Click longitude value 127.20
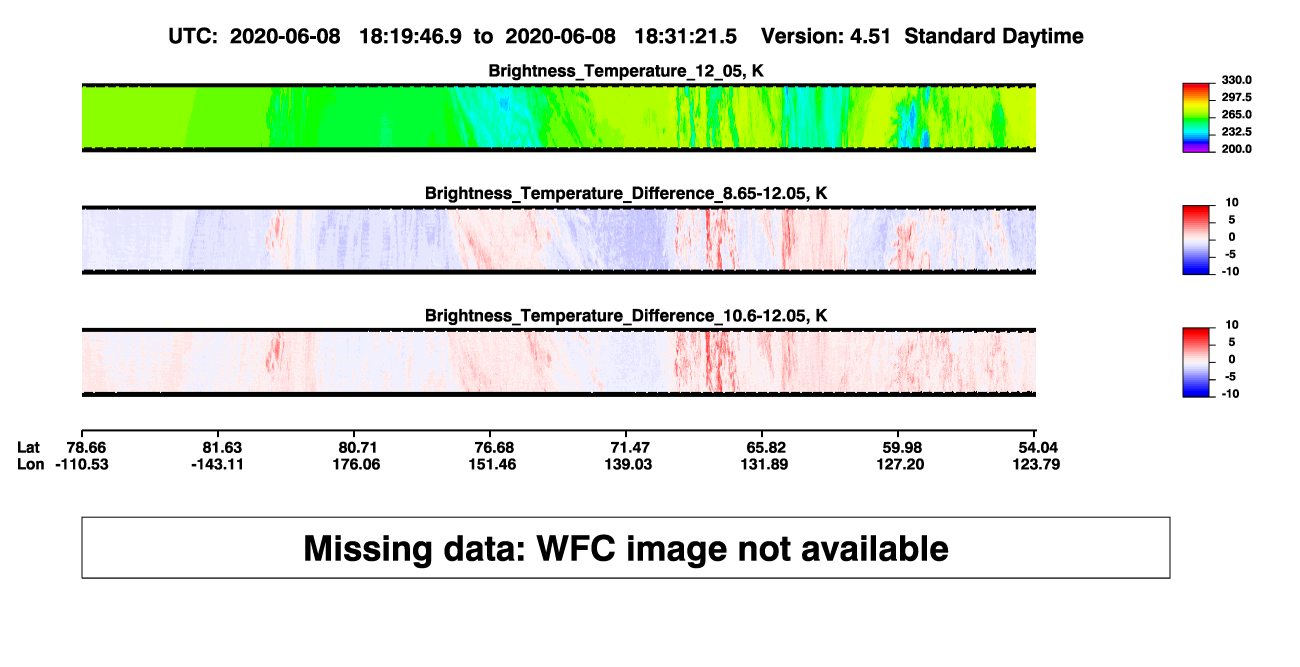Image resolution: width=1300 pixels, height=667 pixels. point(899,464)
